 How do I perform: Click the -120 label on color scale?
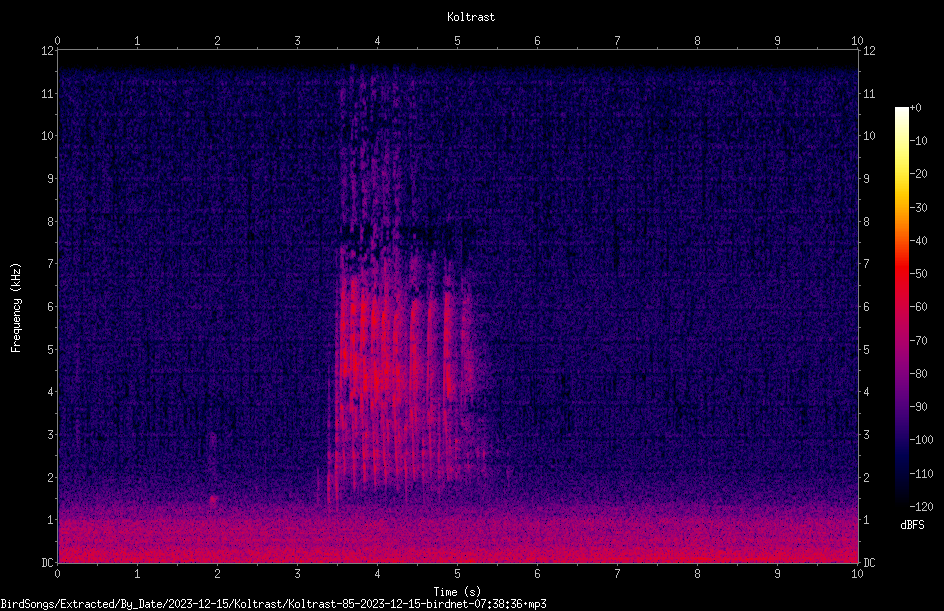921,506
